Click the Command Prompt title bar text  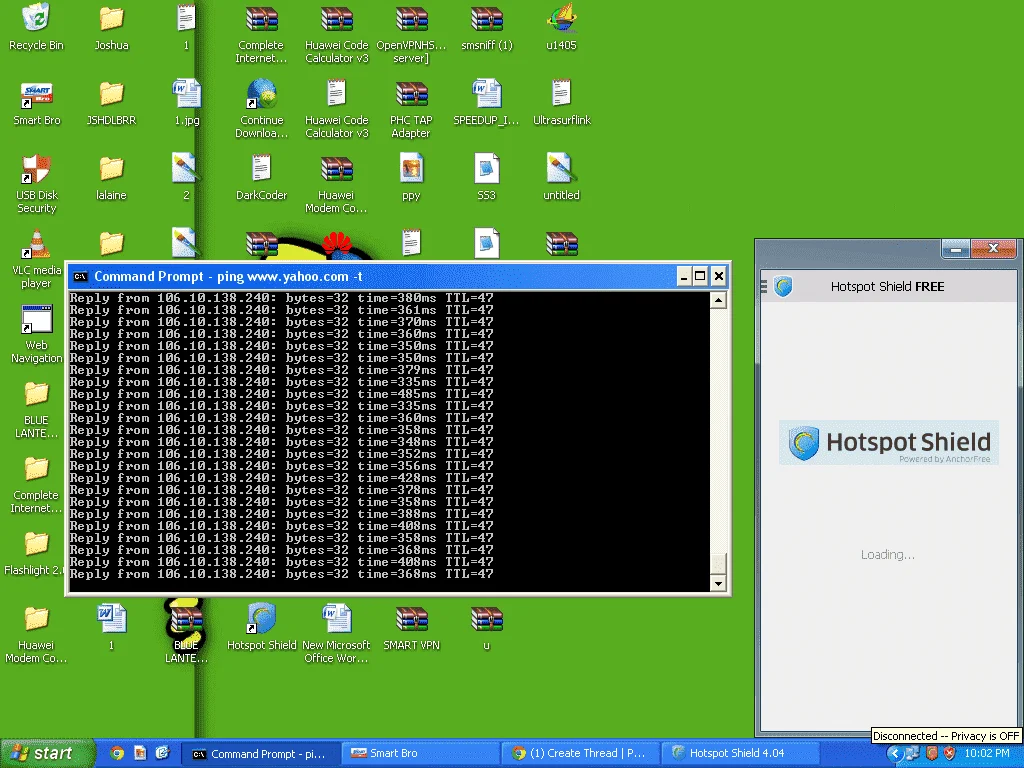click(x=228, y=276)
